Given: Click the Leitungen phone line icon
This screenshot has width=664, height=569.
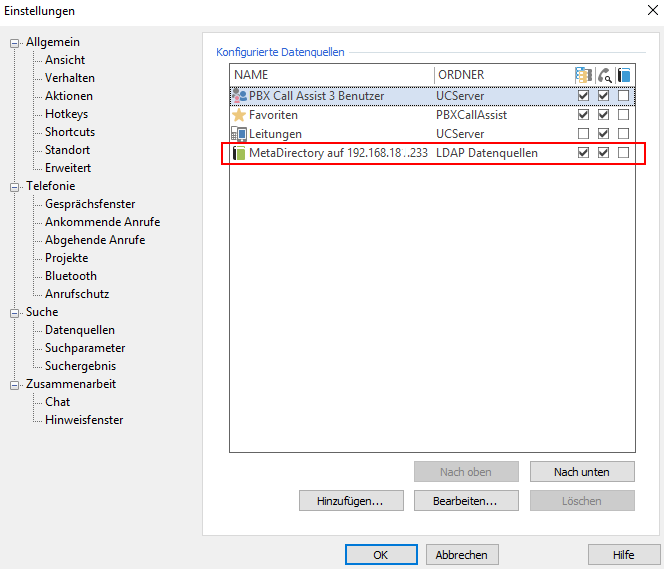Looking at the screenshot, I should click(x=239, y=134).
